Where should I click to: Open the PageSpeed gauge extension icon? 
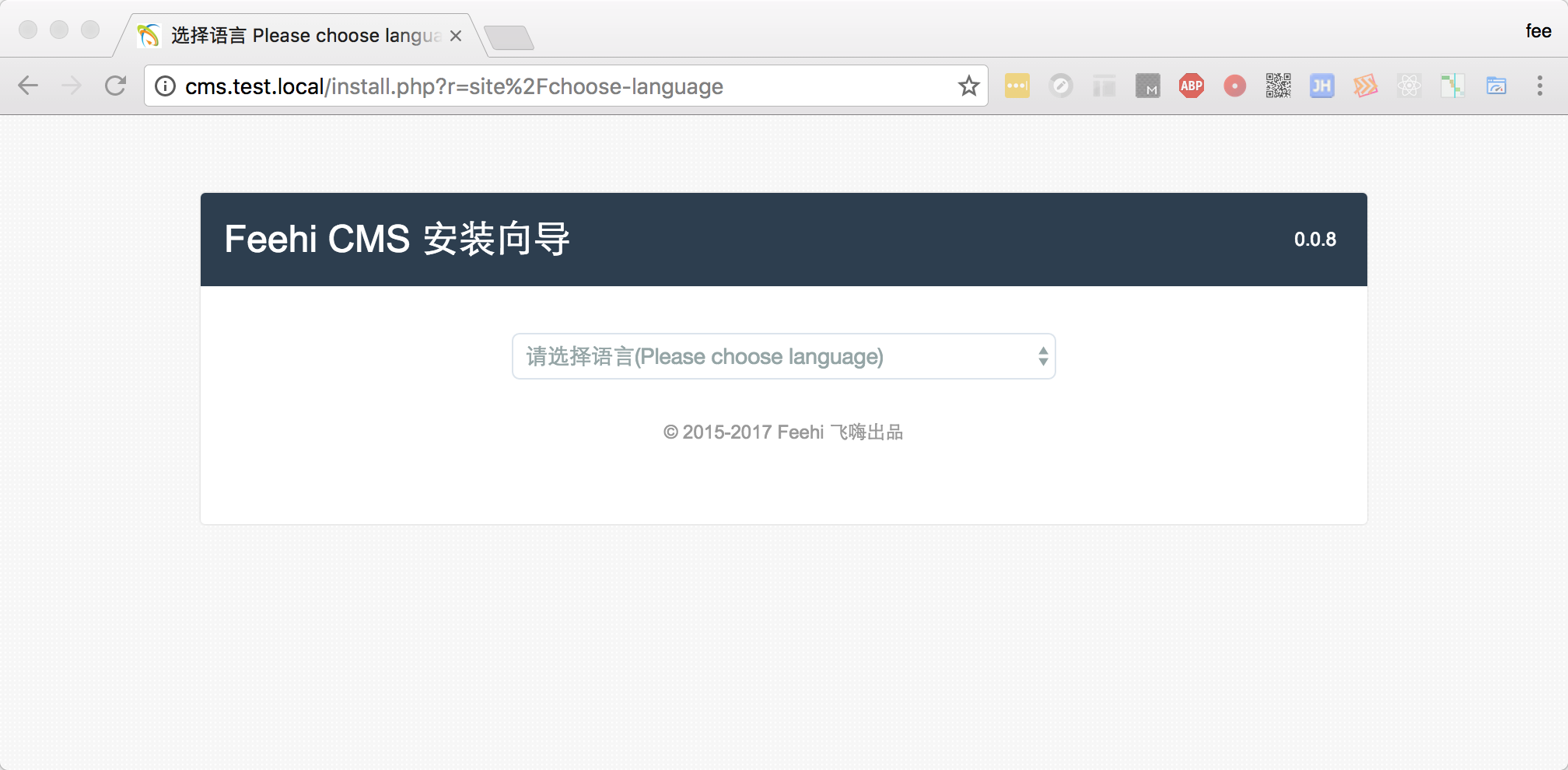[1060, 86]
